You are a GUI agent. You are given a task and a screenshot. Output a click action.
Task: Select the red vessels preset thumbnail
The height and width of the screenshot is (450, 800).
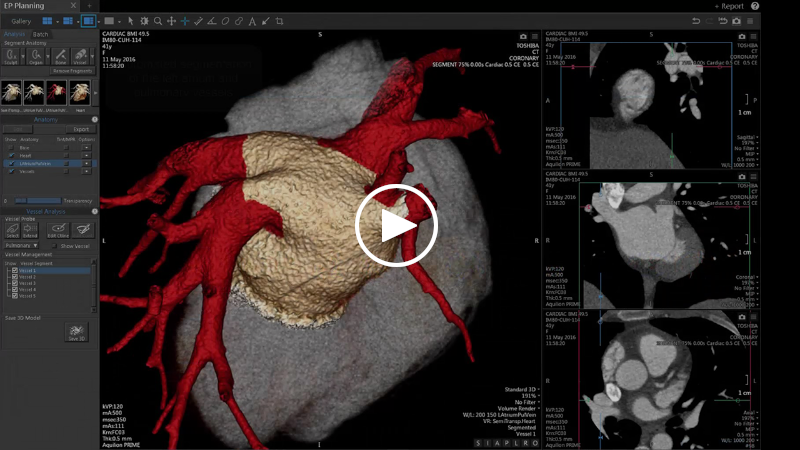[x=56, y=93]
